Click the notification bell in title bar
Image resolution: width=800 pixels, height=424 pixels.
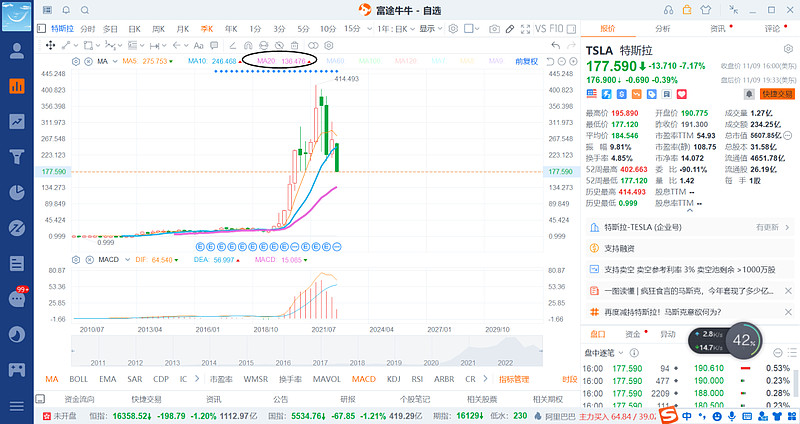[66, 10]
